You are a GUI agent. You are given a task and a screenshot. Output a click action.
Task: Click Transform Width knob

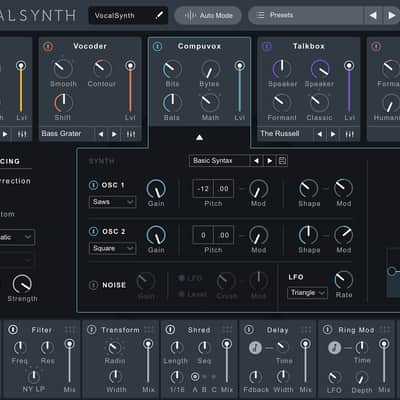pyautogui.click(x=115, y=377)
